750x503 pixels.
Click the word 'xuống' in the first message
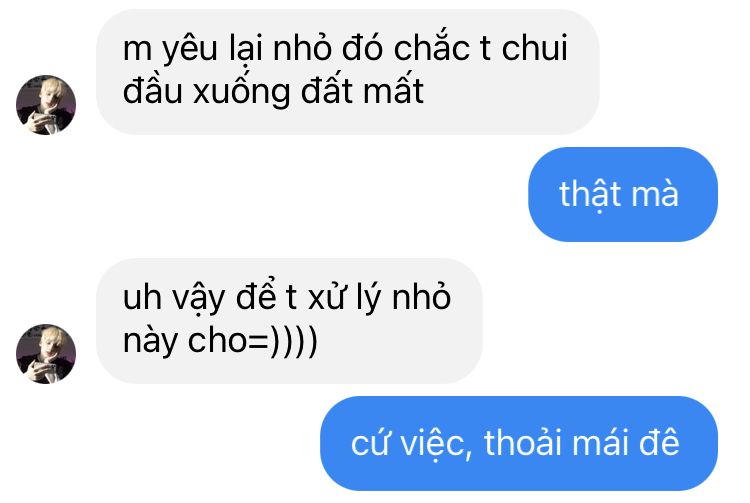pos(242,91)
